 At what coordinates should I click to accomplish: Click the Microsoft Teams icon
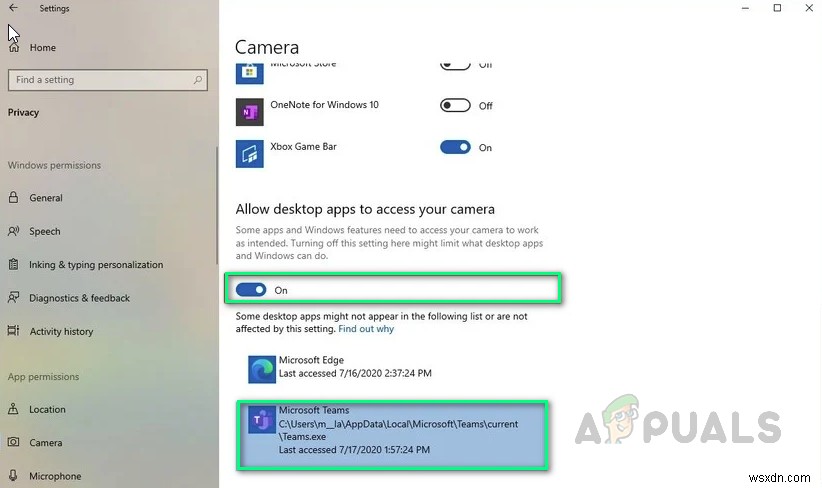(262, 419)
